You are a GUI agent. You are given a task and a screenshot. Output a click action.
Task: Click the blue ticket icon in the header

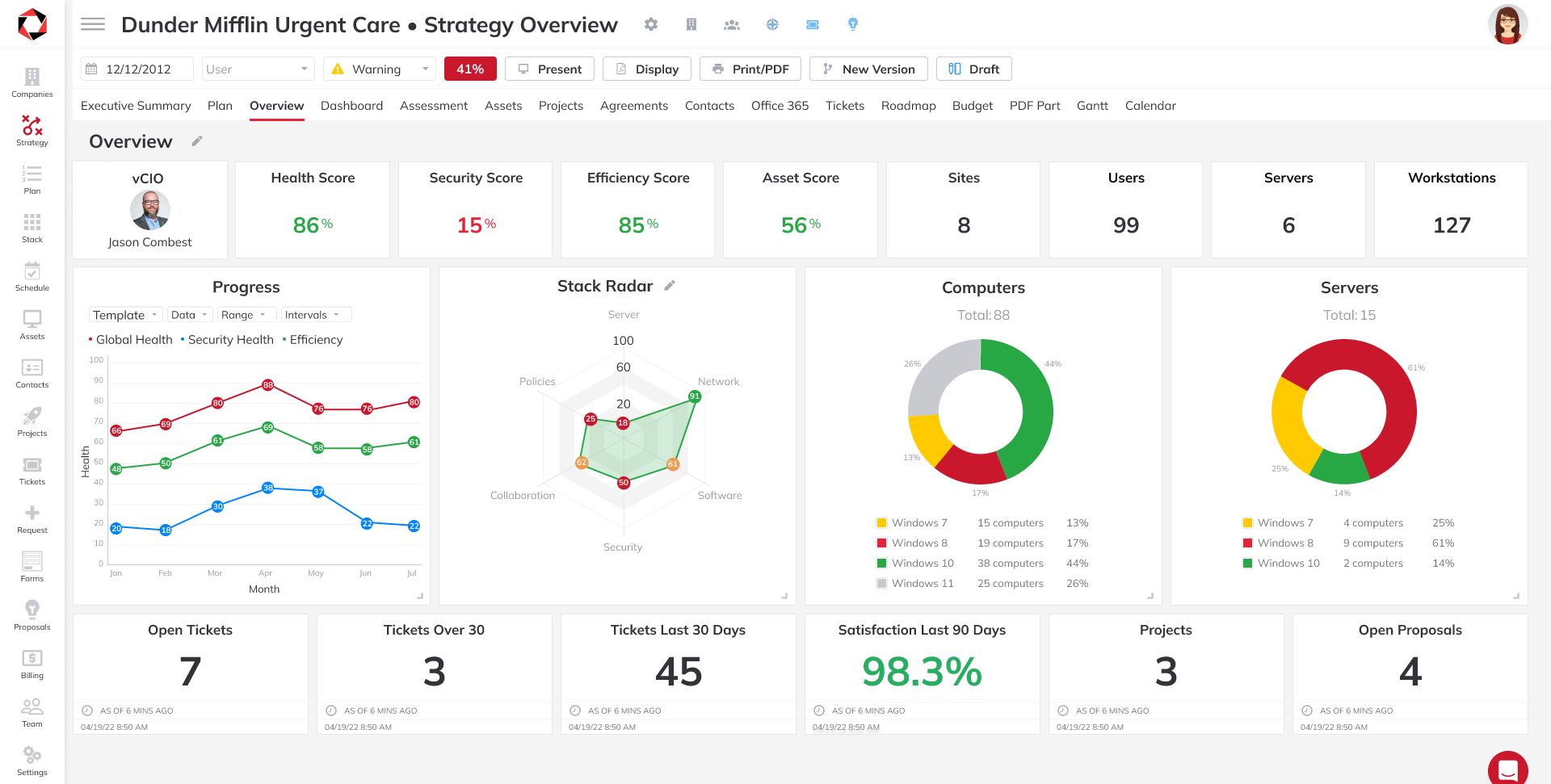(x=813, y=24)
